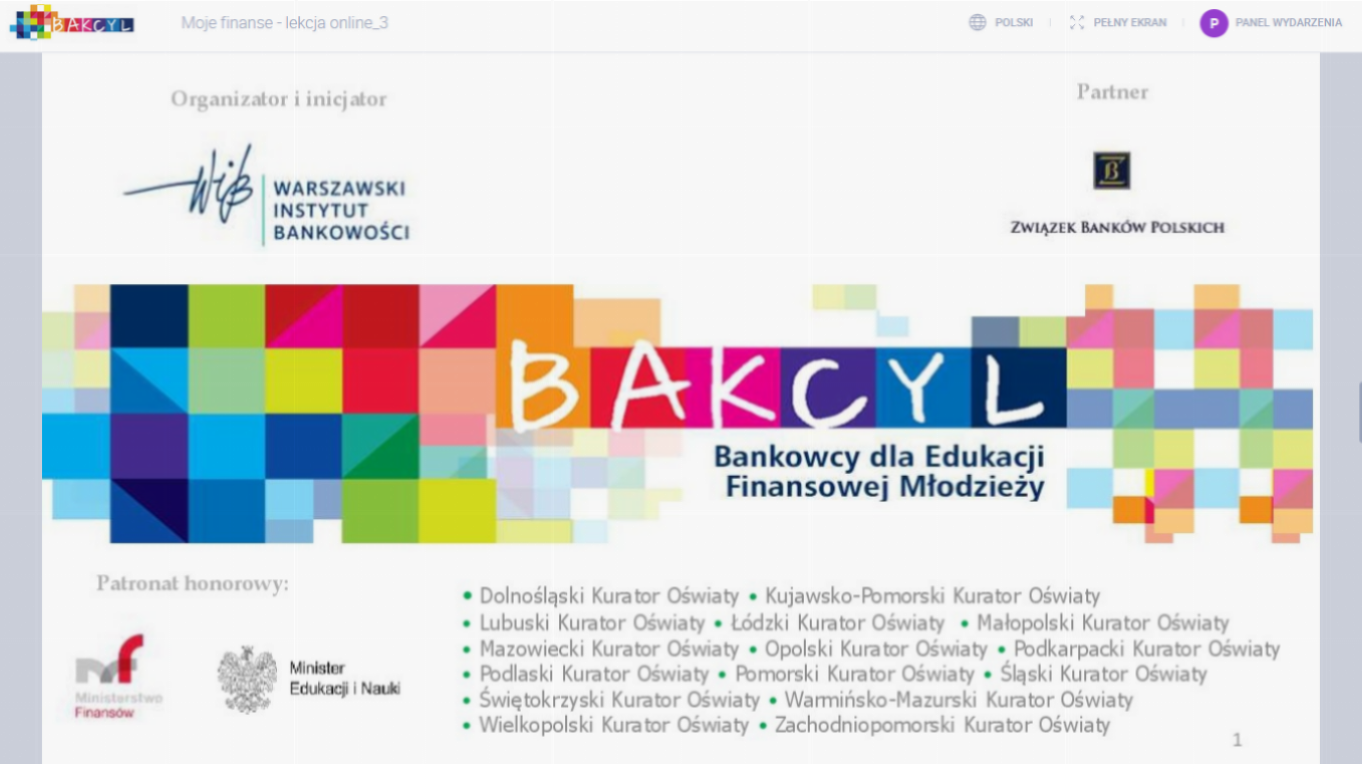The height and width of the screenshot is (764, 1362).
Task: Click Organizator i inicjator heading
Action: click(x=279, y=99)
